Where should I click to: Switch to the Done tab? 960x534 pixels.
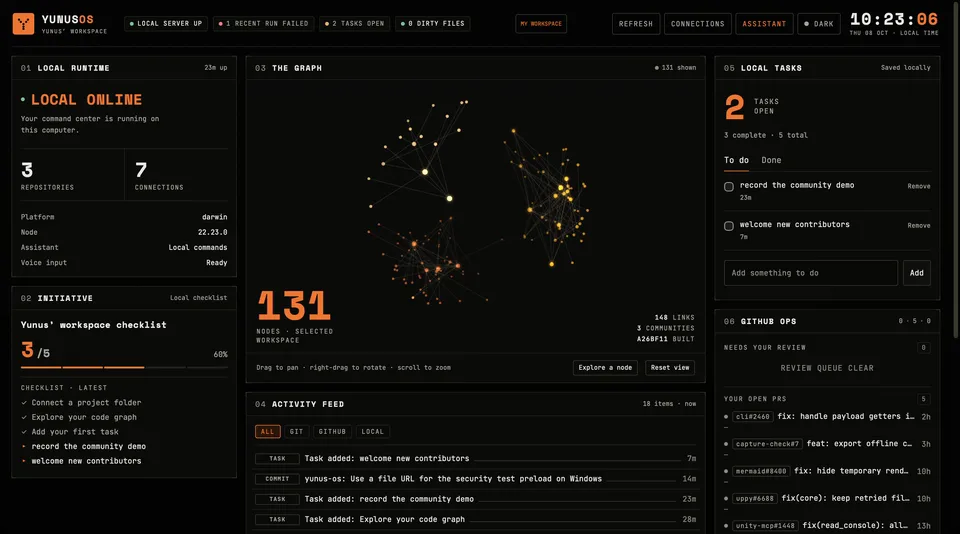click(771, 160)
